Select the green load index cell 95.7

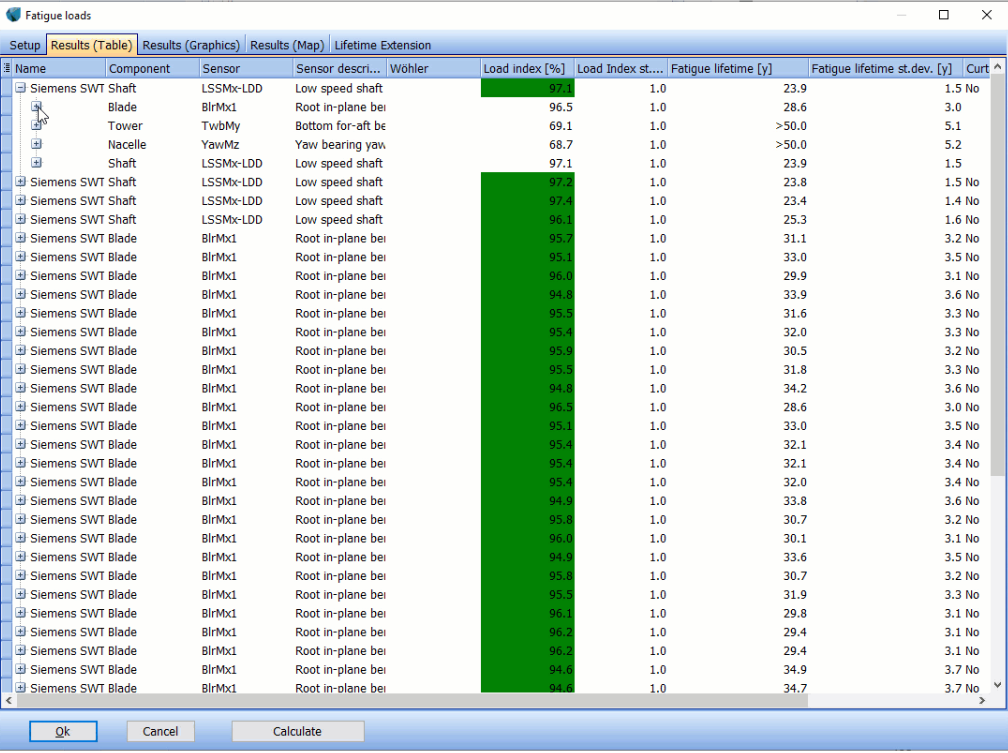(527, 238)
